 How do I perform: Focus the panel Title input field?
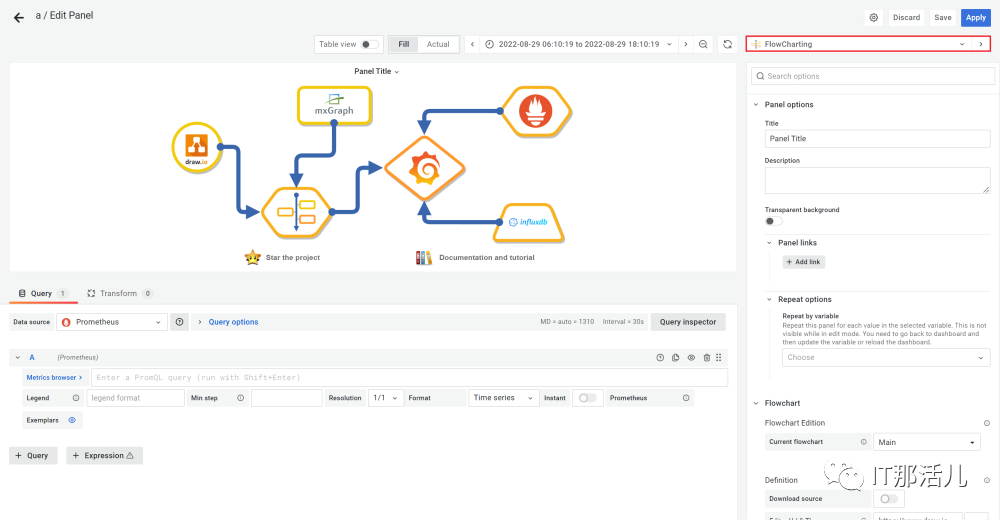point(878,138)
